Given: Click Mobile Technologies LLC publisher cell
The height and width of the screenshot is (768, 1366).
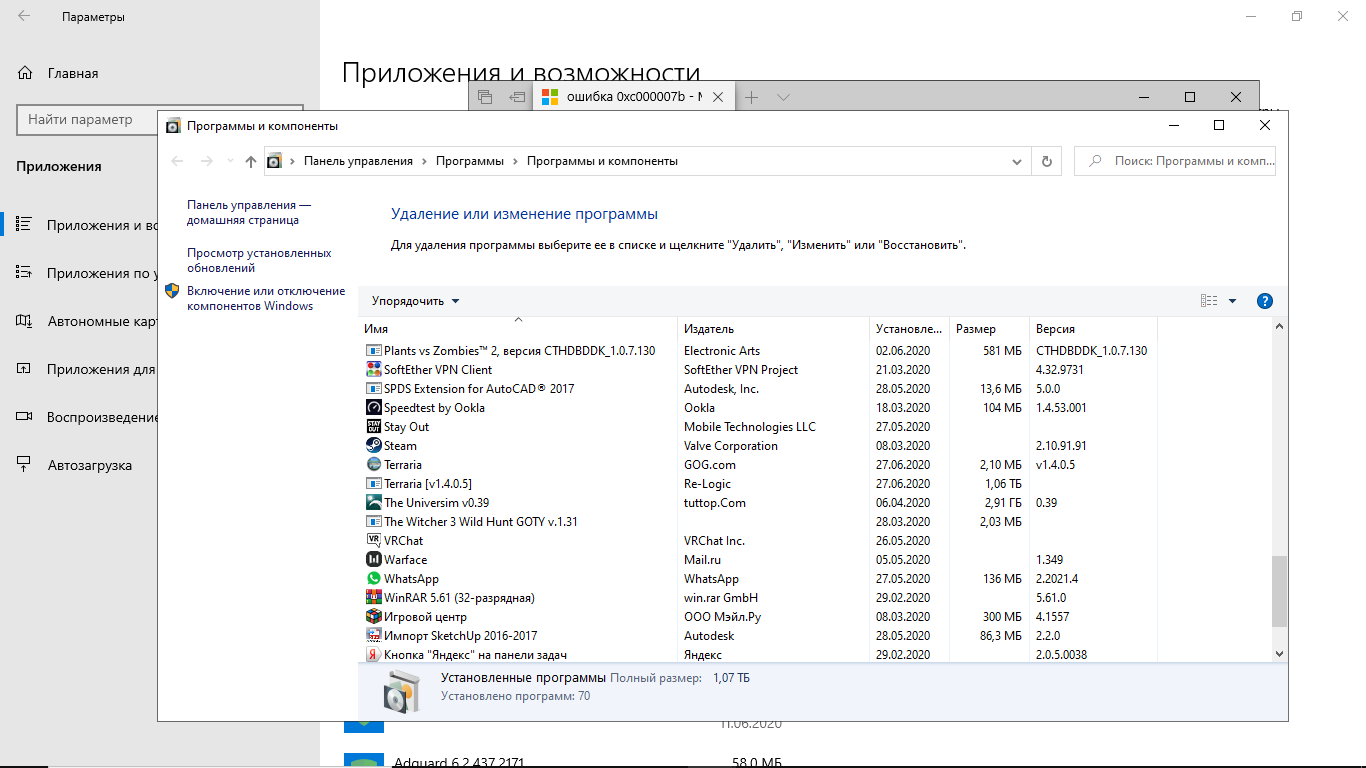Looking at the screenshot, I should point(750,427).
